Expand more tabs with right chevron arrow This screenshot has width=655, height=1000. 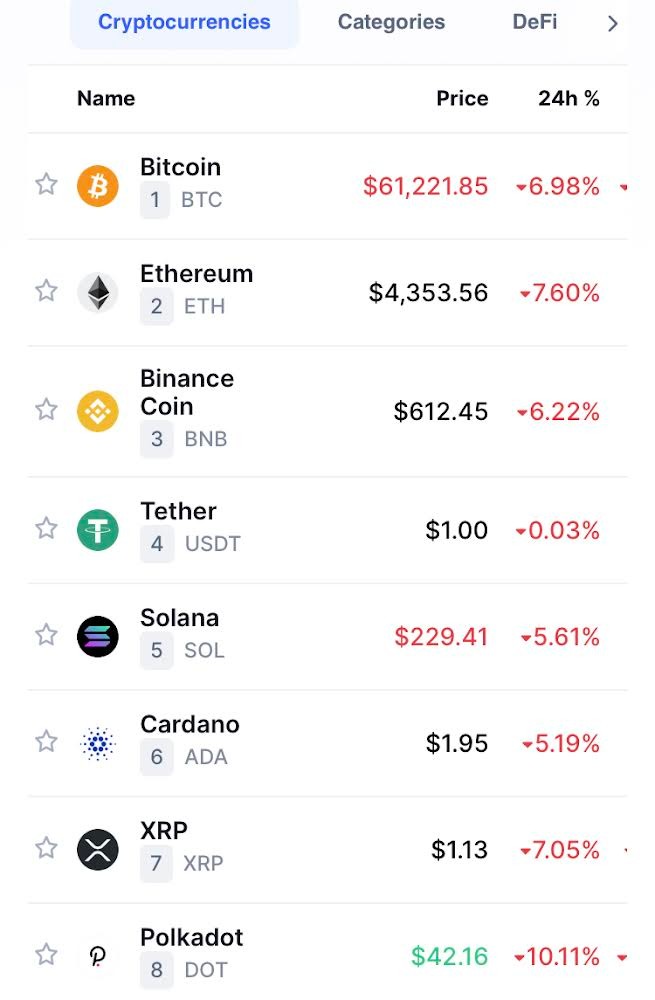tap(613, 24)
